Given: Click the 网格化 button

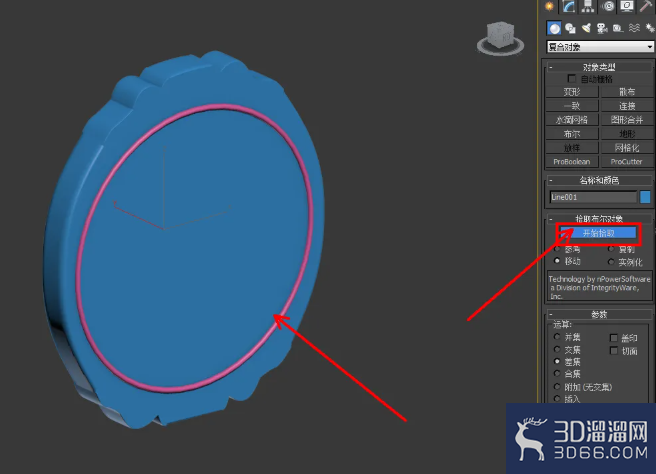Looking at the screenshot, I should click(x=627, y=148).
